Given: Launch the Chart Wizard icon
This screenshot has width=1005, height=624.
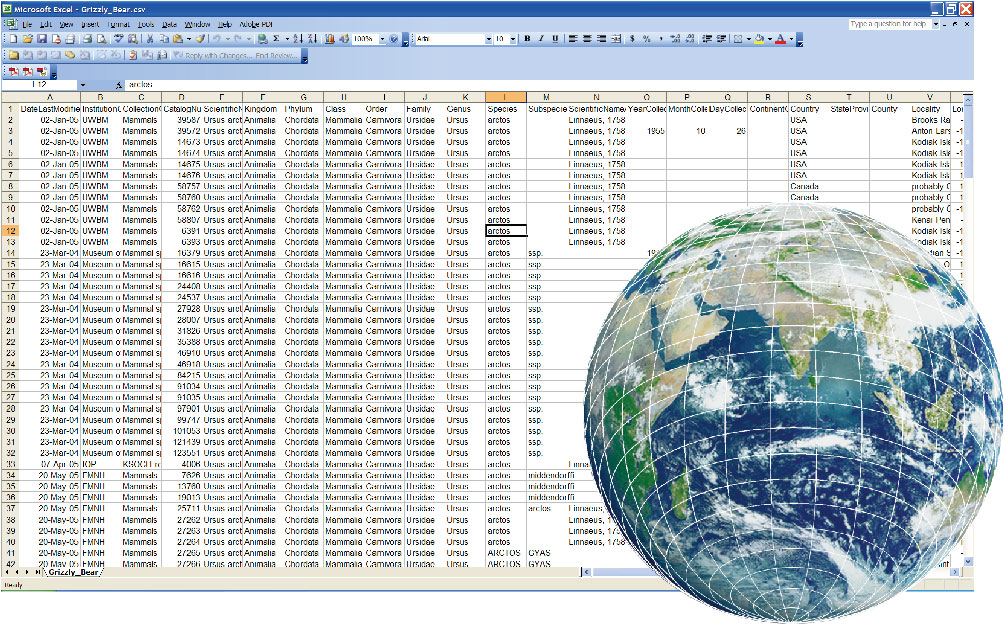Looking at the screenshot, I should (x=329, y=39).
